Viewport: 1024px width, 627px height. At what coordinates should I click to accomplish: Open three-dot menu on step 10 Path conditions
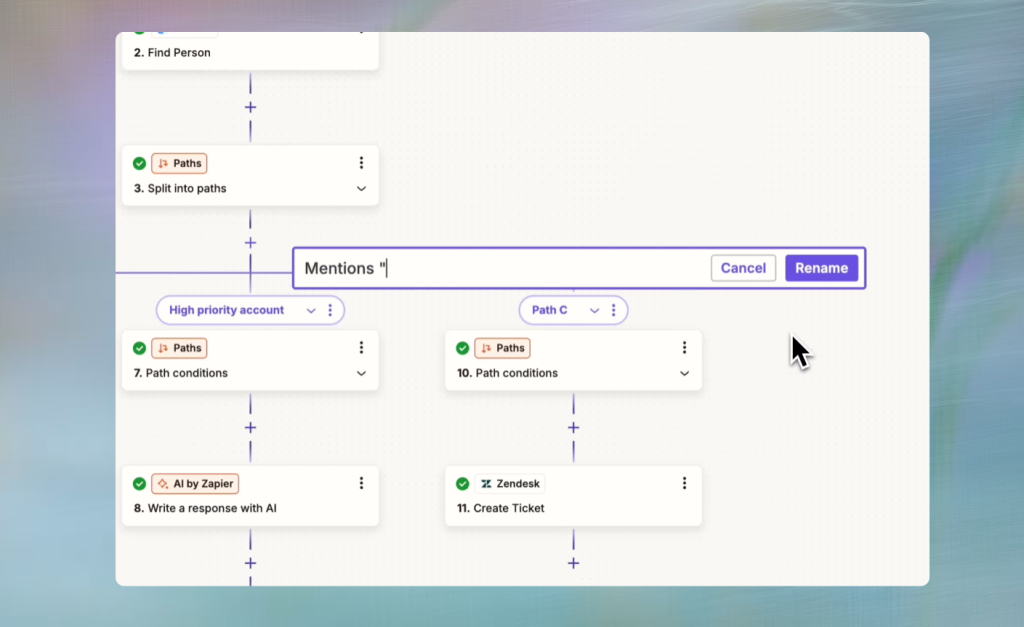(684, 348)
